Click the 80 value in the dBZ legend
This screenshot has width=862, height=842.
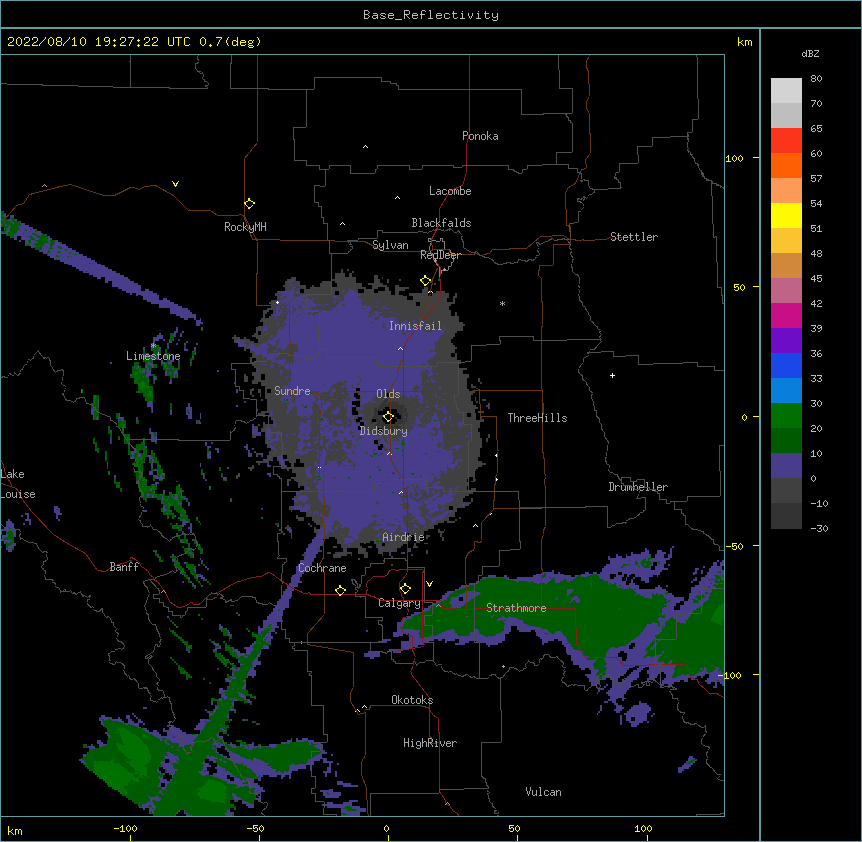pyautogui.click(x=816, y=79)
